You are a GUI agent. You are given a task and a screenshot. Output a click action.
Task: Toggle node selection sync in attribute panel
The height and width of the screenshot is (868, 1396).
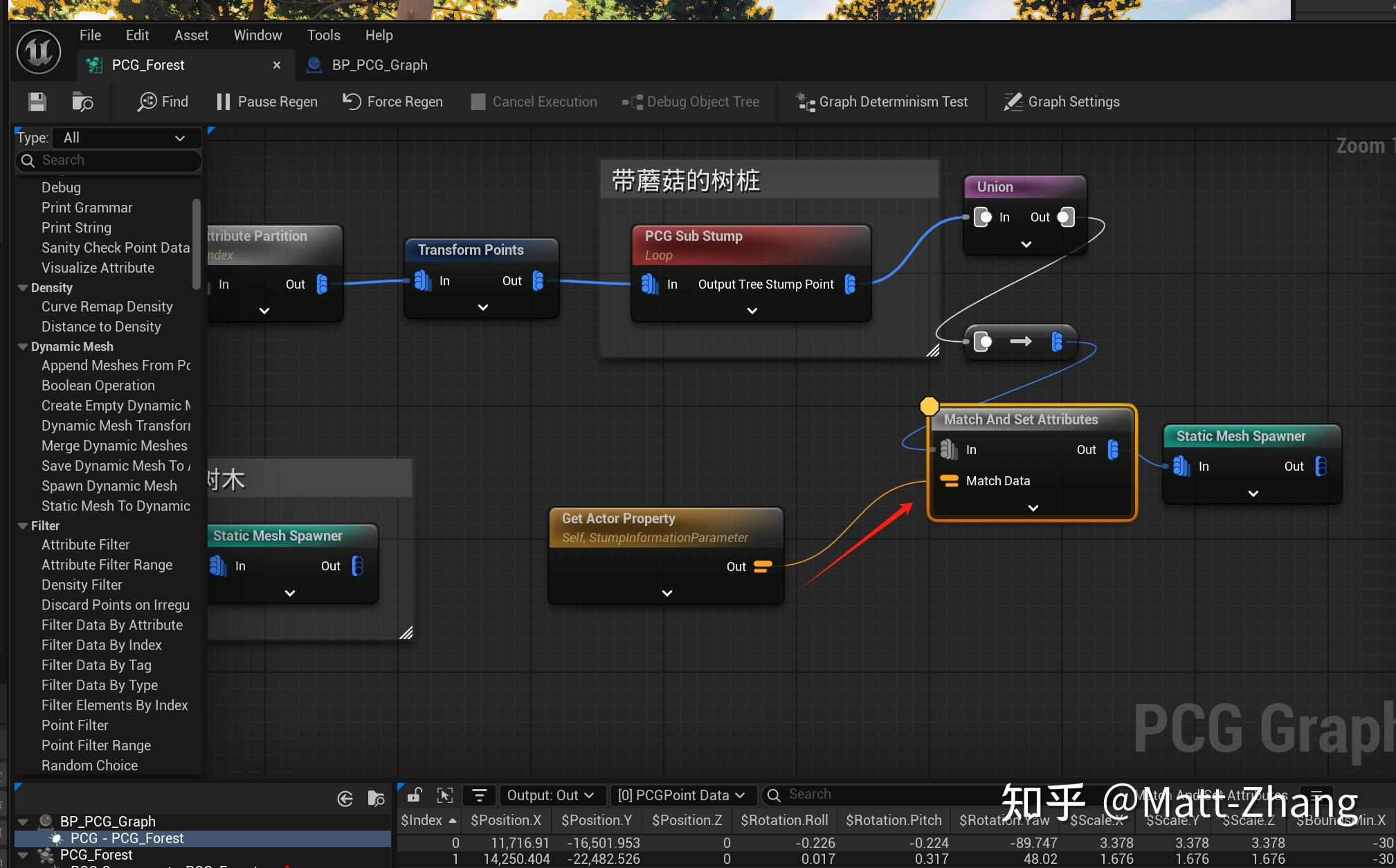445,795
